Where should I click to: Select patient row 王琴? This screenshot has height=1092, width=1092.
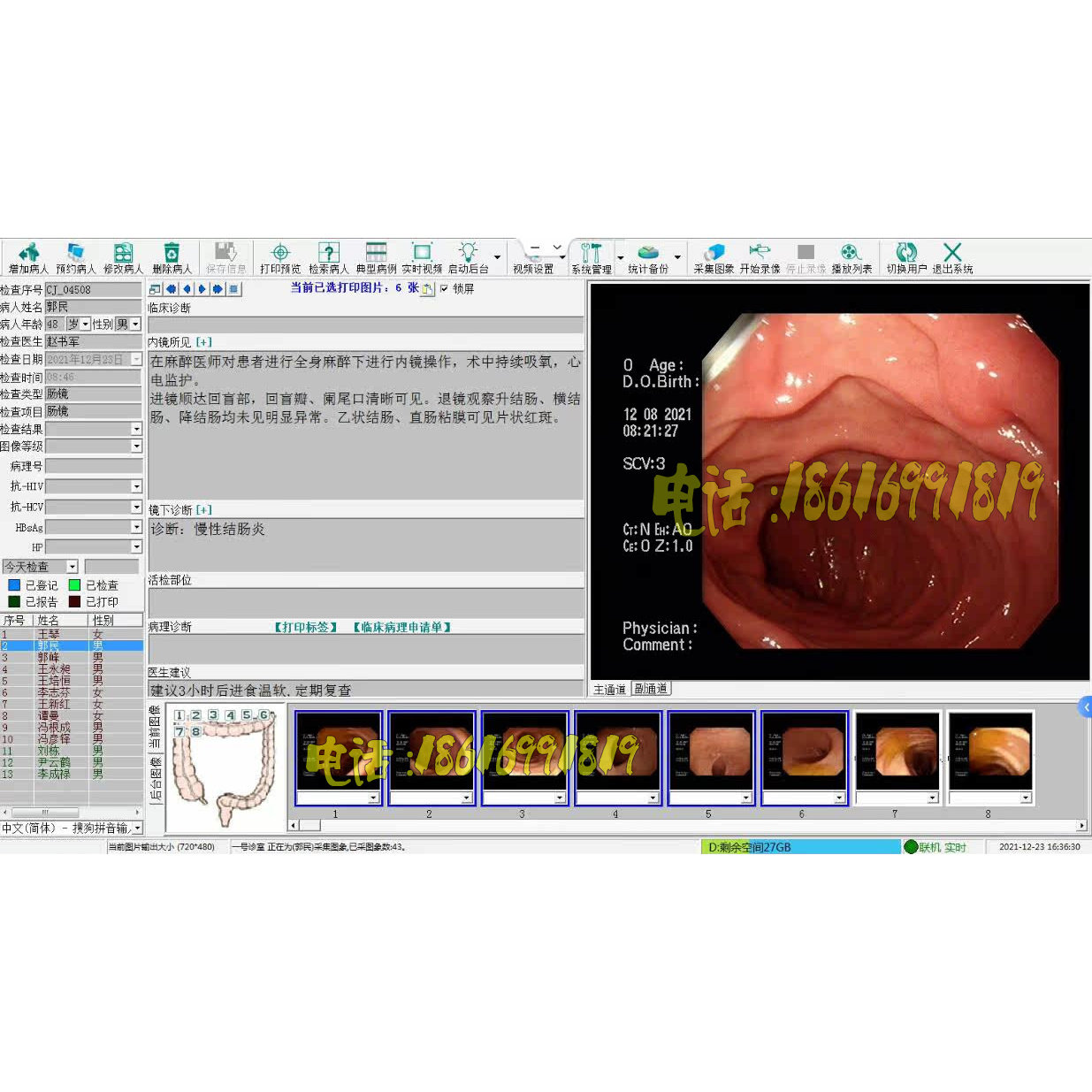click(x=71, y=635)
